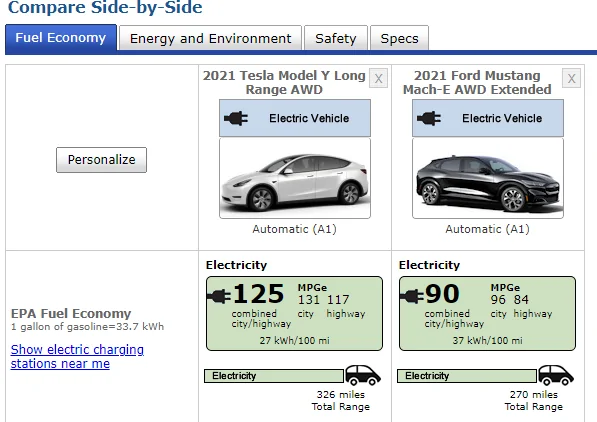Click 1 gallon of gasoline=33.7 kWh note
Screen dimensions: 597x422
[88, 327]
